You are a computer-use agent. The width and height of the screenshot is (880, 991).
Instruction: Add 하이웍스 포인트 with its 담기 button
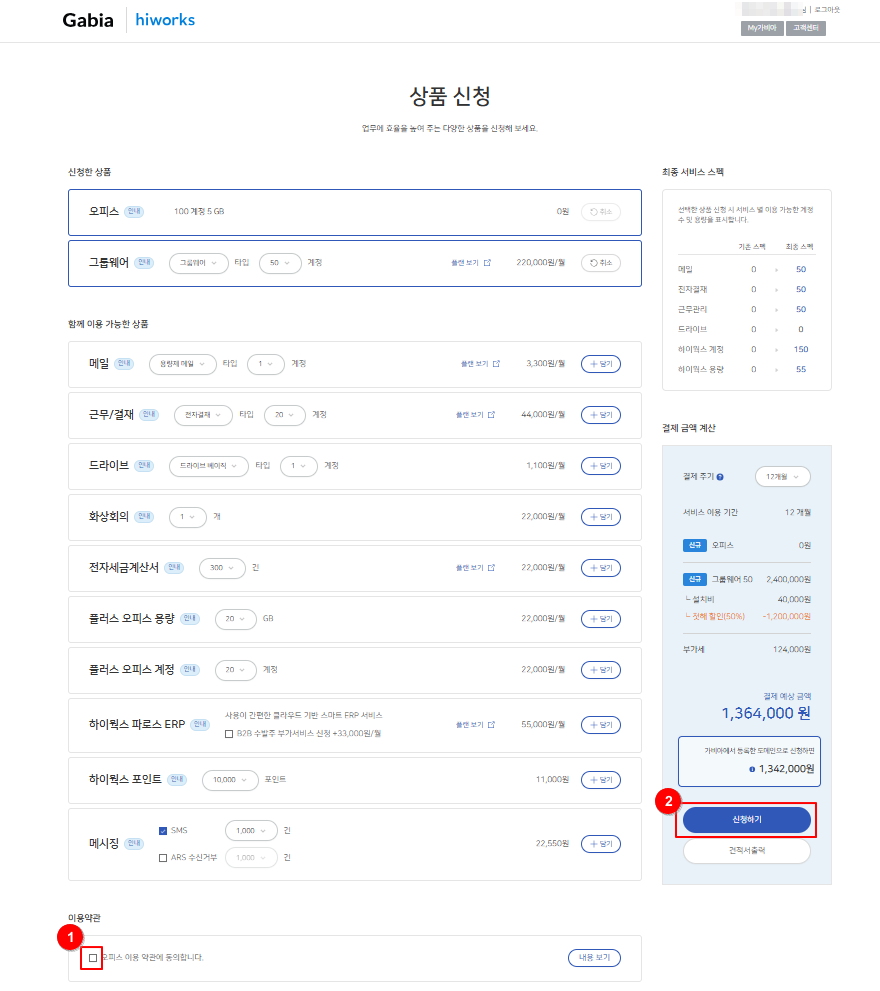pyautogui.click(x=600, y=779)
